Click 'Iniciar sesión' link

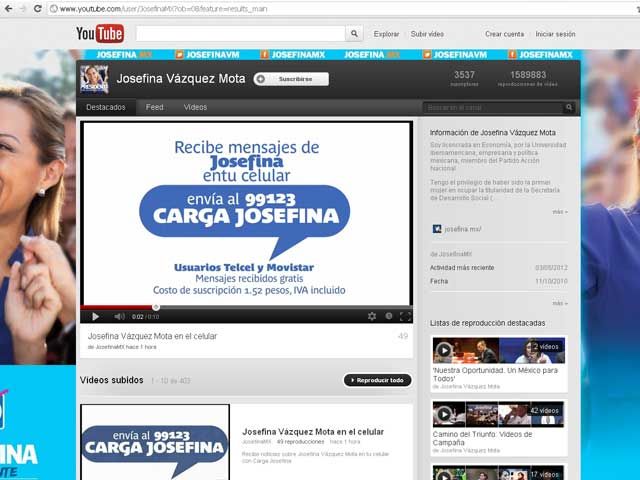tap(556, 34)
